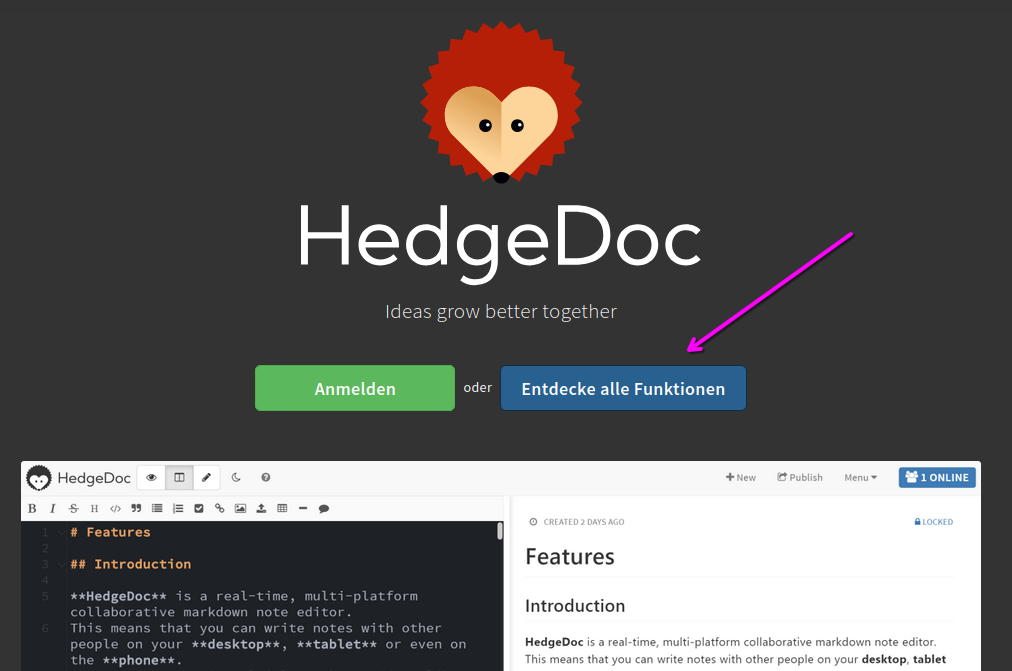Click the LOCKED permission label
The height and width of the screenshot is (671, 1012).
tap(934, 522)
